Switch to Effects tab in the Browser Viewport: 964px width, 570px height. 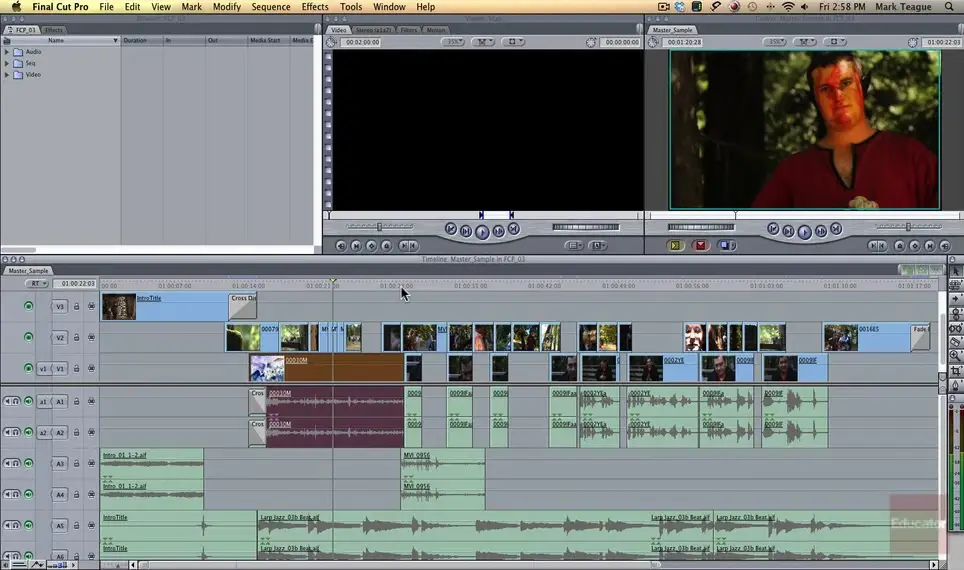(x=53, y=30)
